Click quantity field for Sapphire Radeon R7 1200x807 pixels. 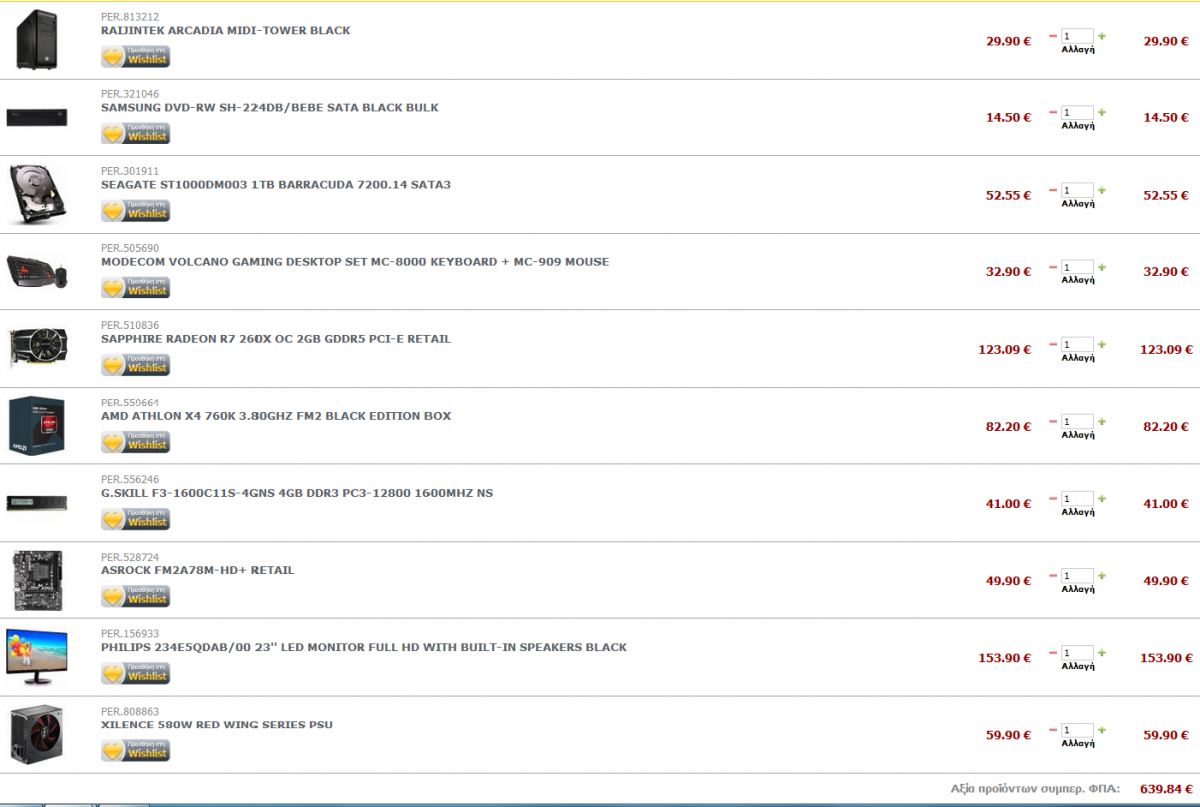click(x=1078, y=344)
